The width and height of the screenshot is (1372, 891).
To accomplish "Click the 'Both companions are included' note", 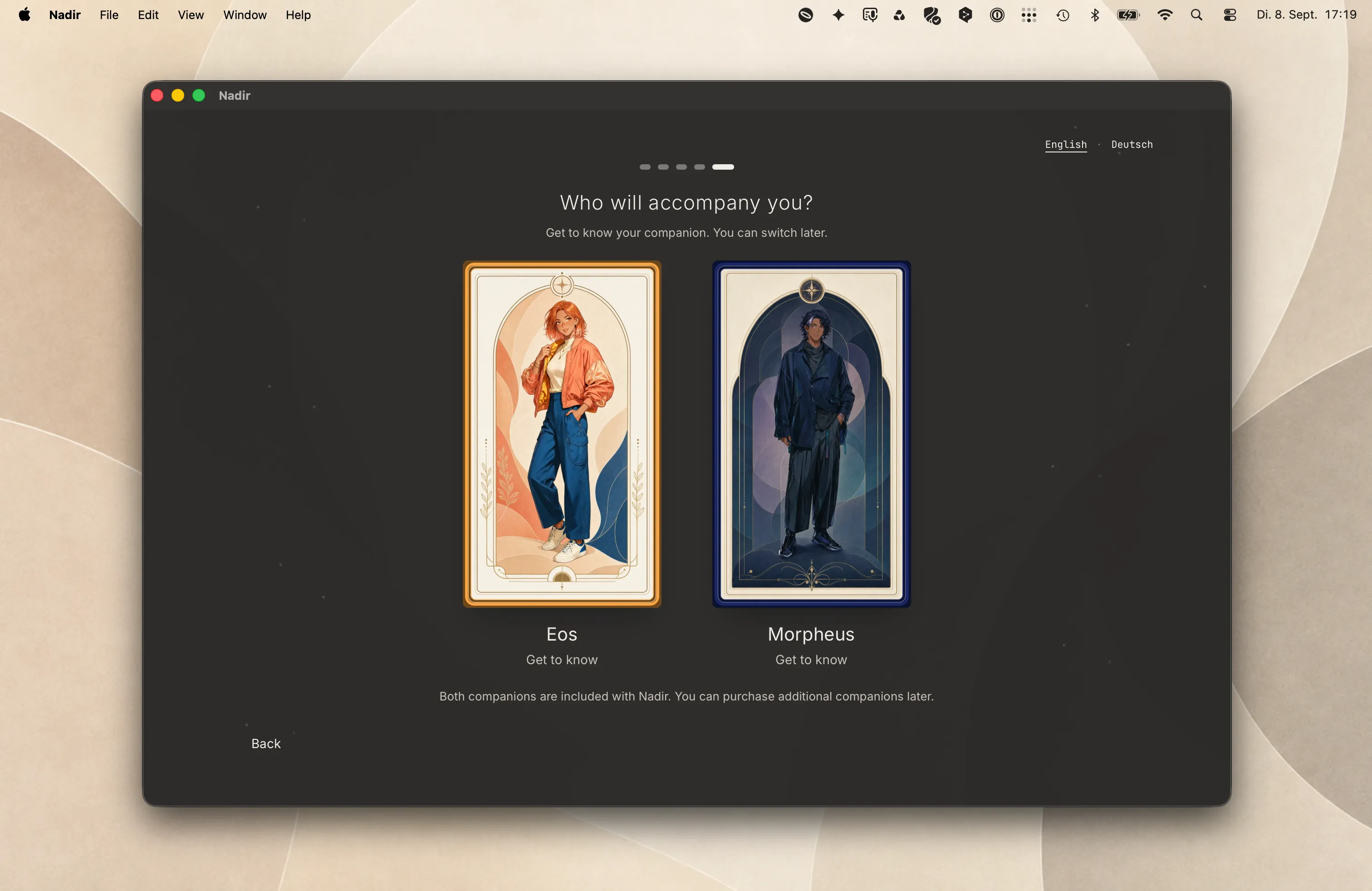I will [686, 696].
